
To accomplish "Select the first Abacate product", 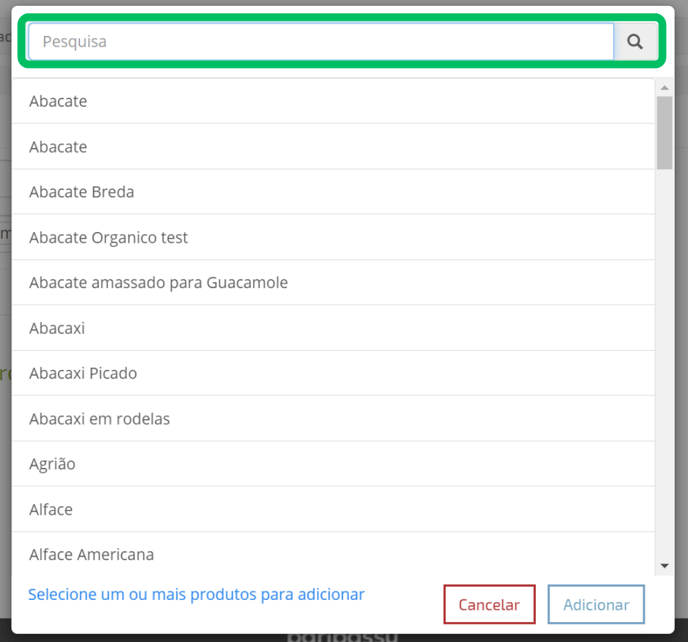I will tap(333, 101).
